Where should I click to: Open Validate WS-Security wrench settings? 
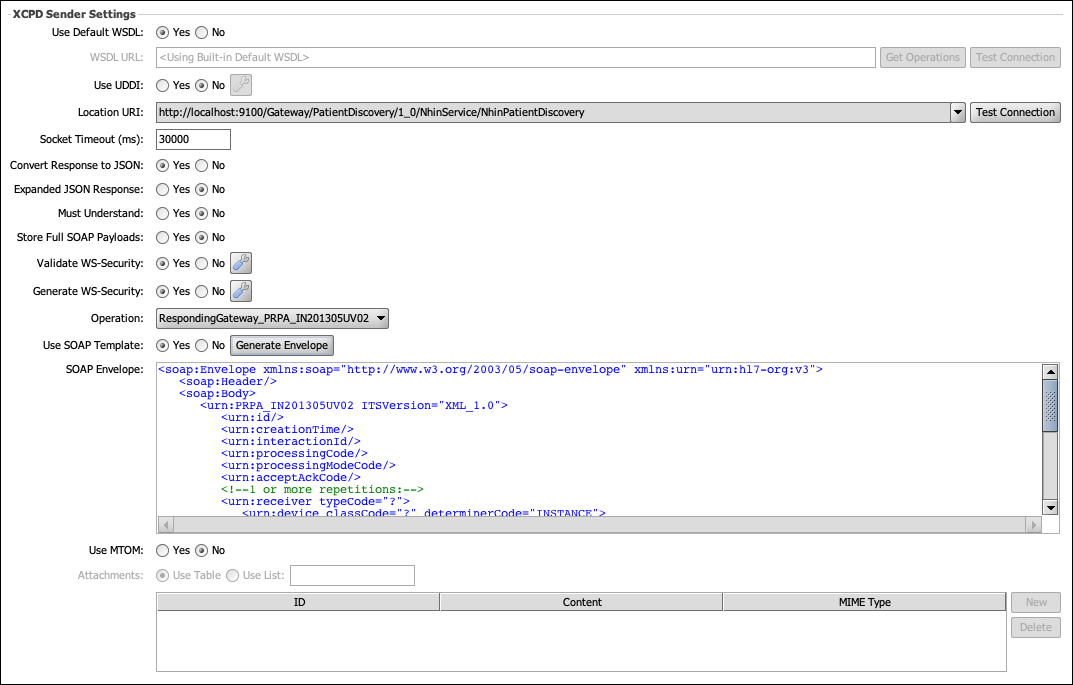pyautogui.click(x=241, y=263)
